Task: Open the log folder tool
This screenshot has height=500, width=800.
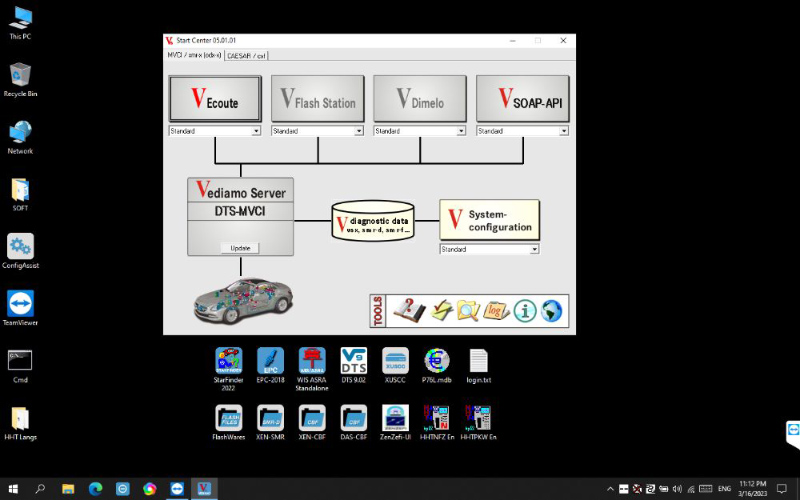Action: (x=497, y=311)
